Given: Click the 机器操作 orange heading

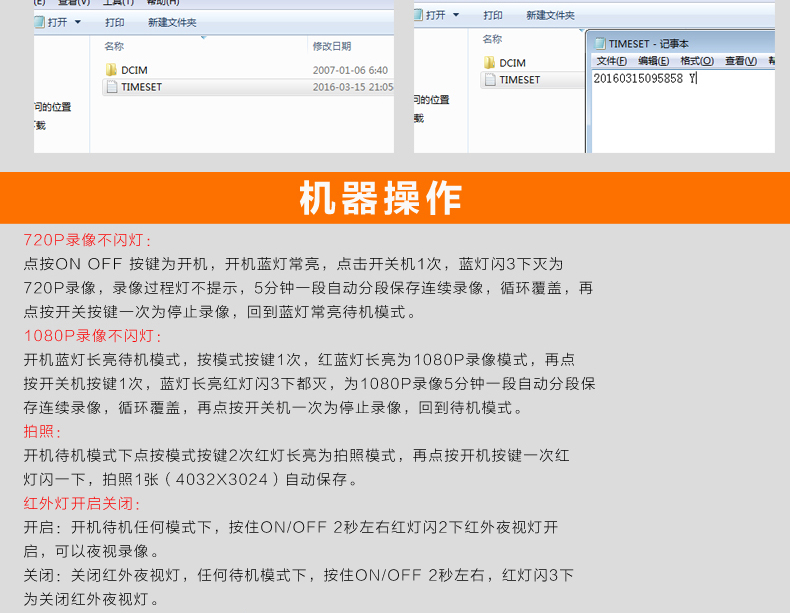Looking at the screenshot, I should pos(380,198).
